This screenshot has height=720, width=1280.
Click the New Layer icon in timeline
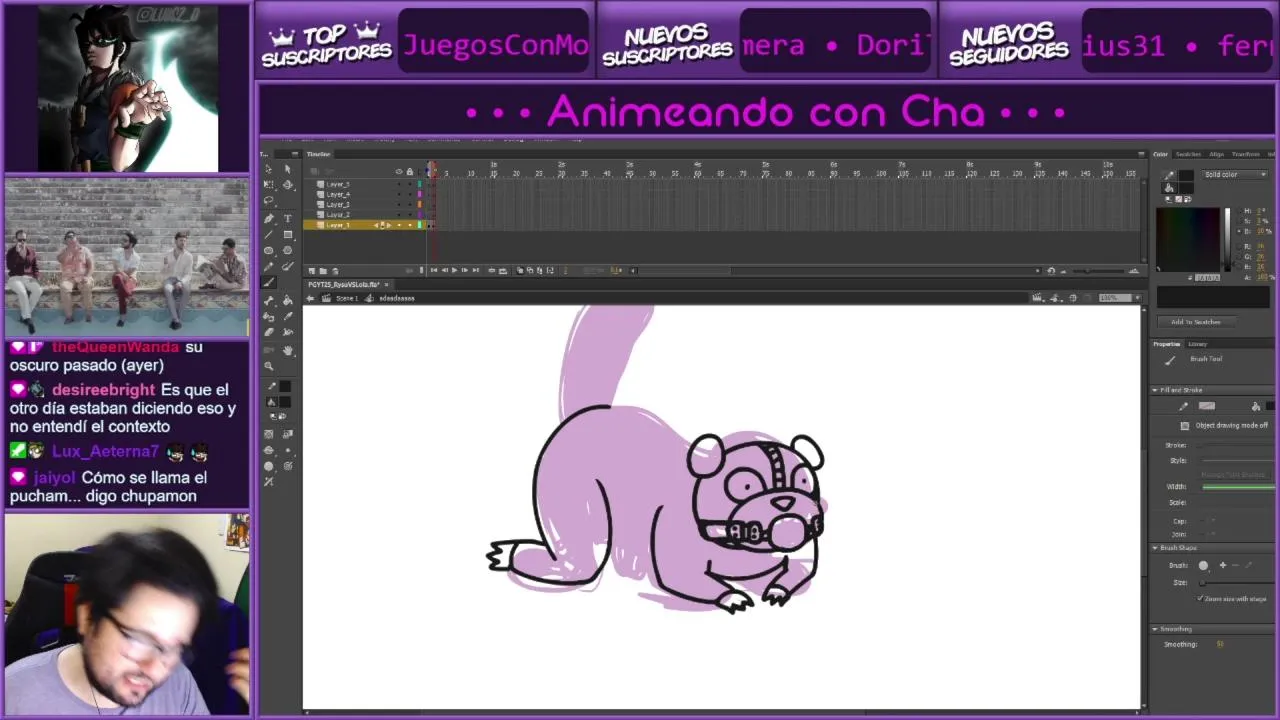(311, 271)
